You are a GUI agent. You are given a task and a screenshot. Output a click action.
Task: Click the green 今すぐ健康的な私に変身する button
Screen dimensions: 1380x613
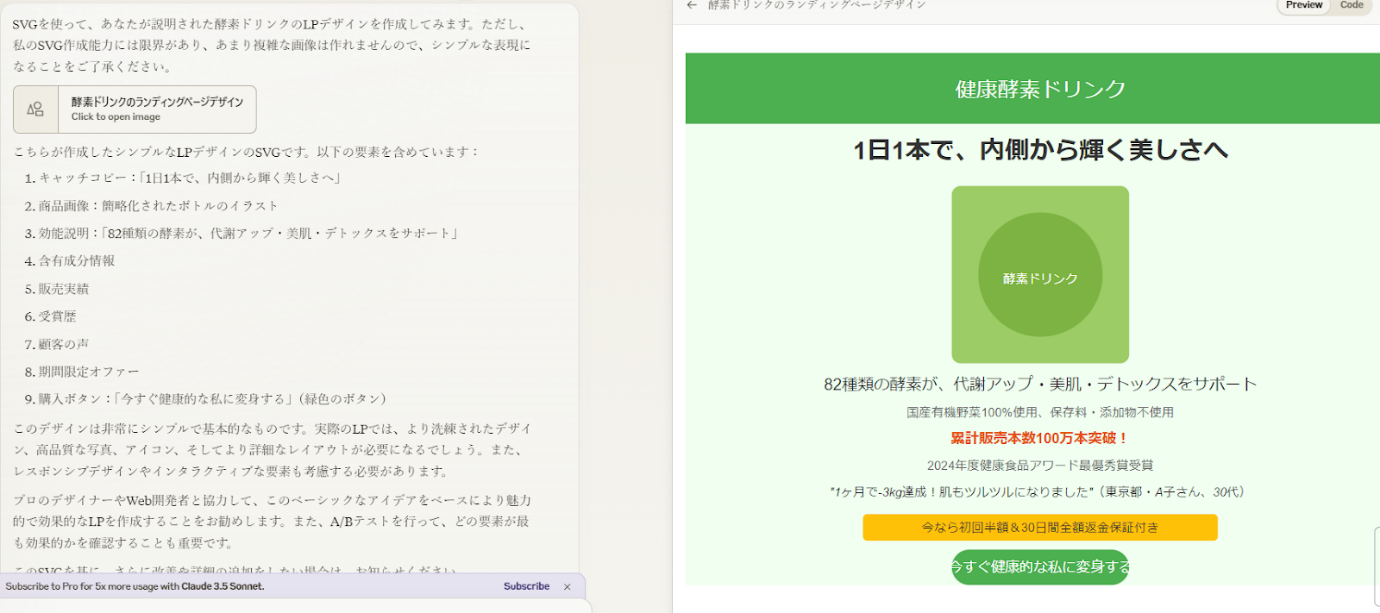(1040, 567)
